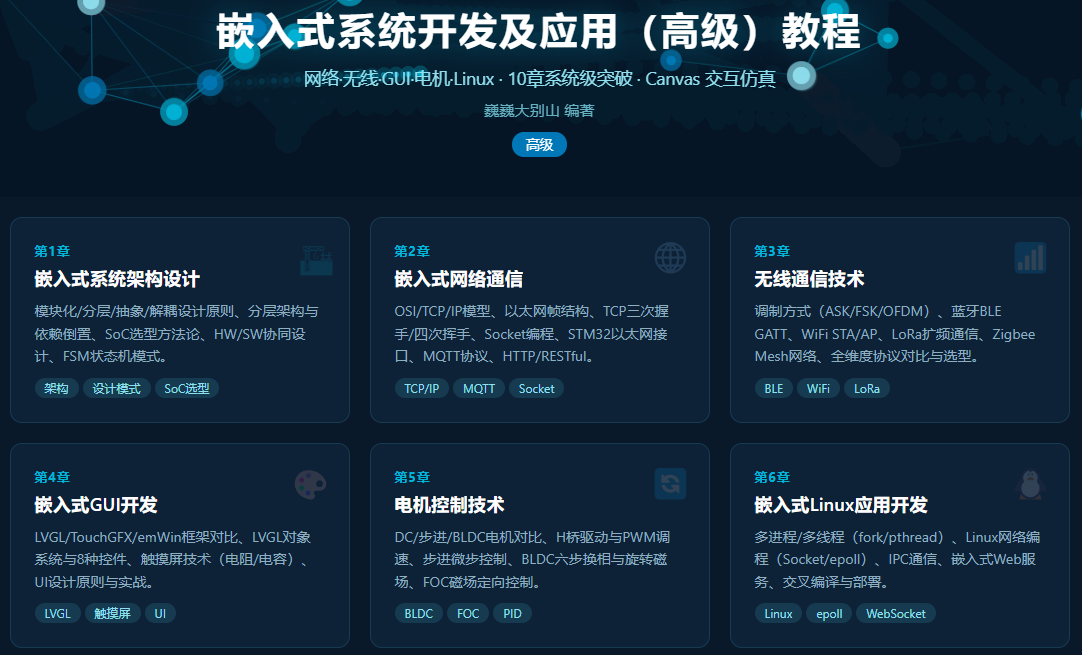Open chapter title 嵌入式系统架构设计
1082x655 pixels.
click(x=117, y=279)
